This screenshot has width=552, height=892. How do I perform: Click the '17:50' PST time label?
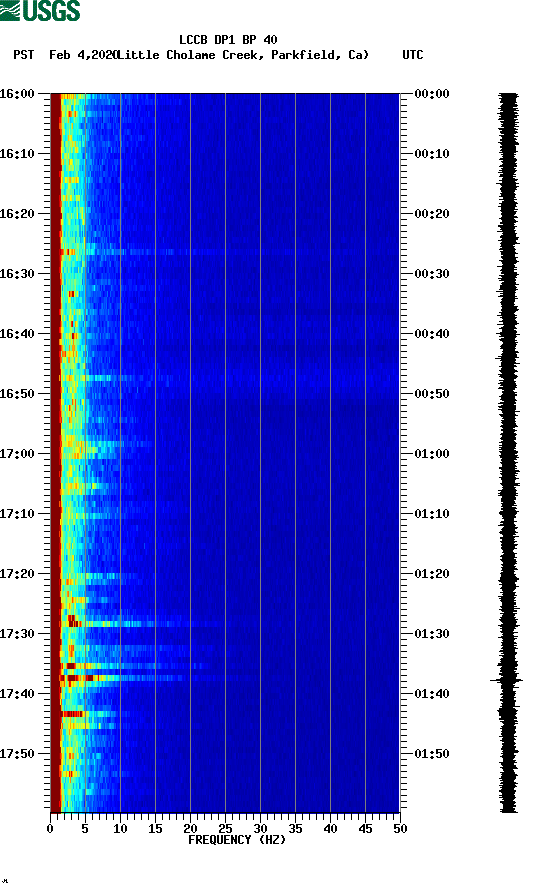pyautogui.click(x=17, y=754)
